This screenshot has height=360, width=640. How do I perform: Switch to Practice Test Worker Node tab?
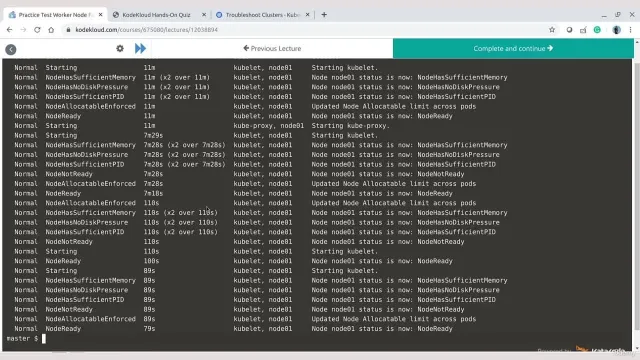click(56, 15)
